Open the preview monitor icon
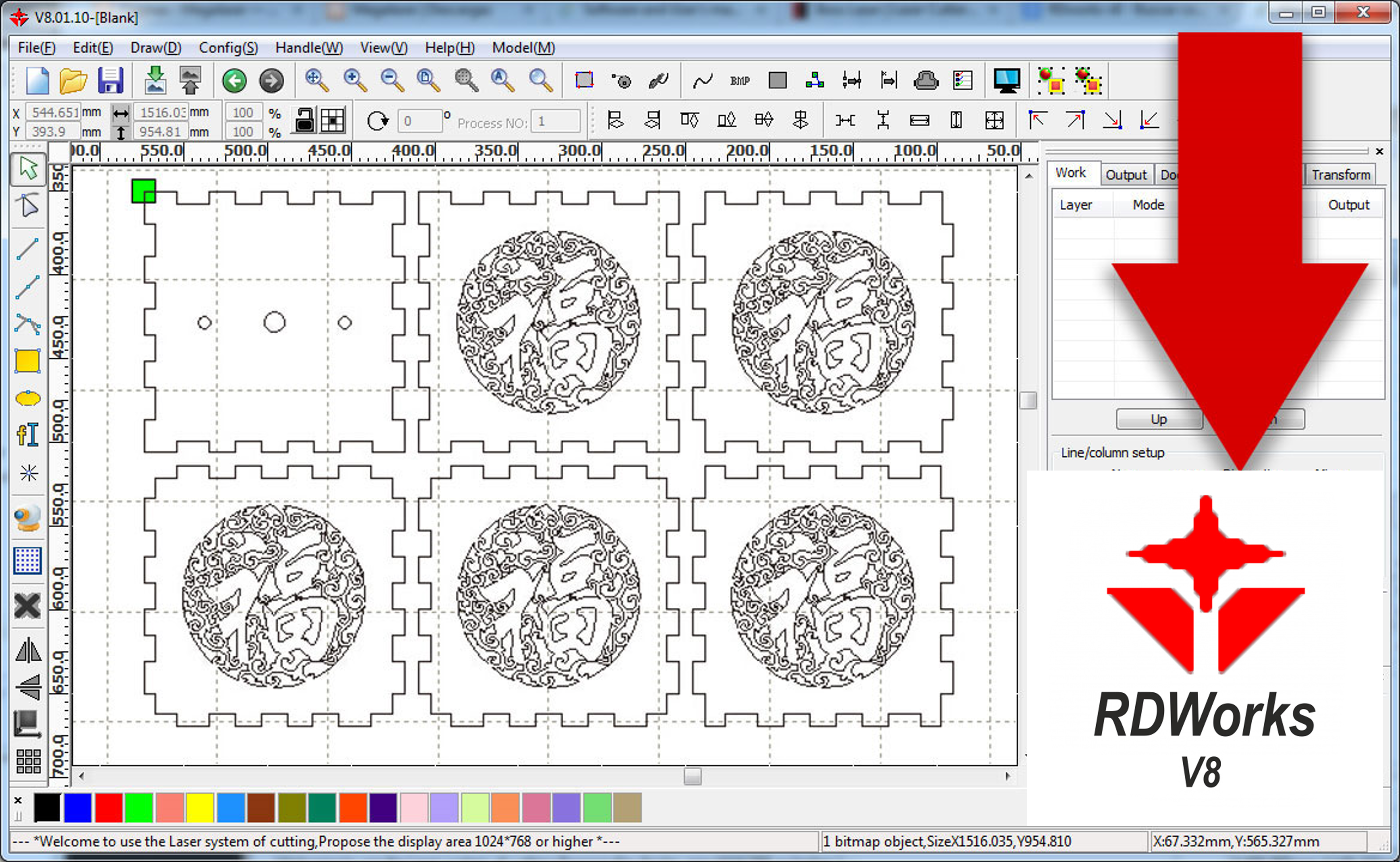This screenshot has width=1400, height=862. [x=1006, y=81]
